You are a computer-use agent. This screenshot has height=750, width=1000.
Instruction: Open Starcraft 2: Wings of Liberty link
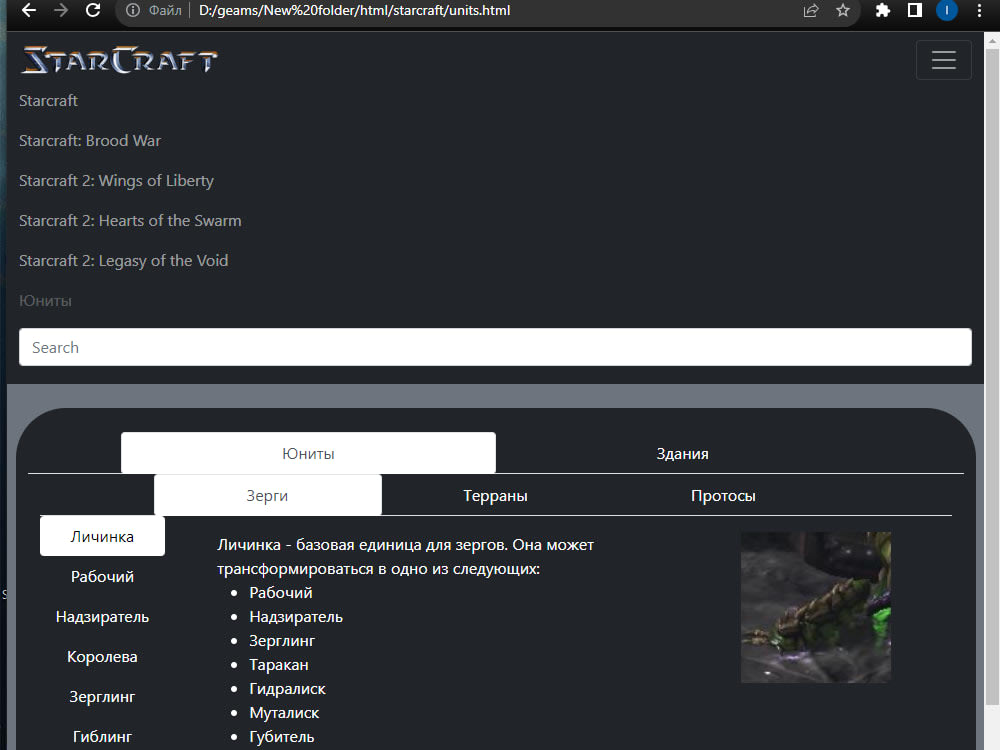tap(116, 181)
